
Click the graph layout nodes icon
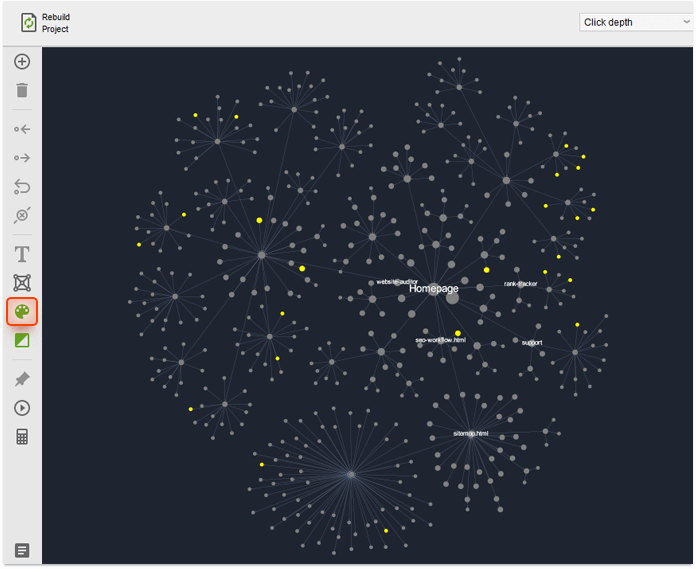pos(22,283)
